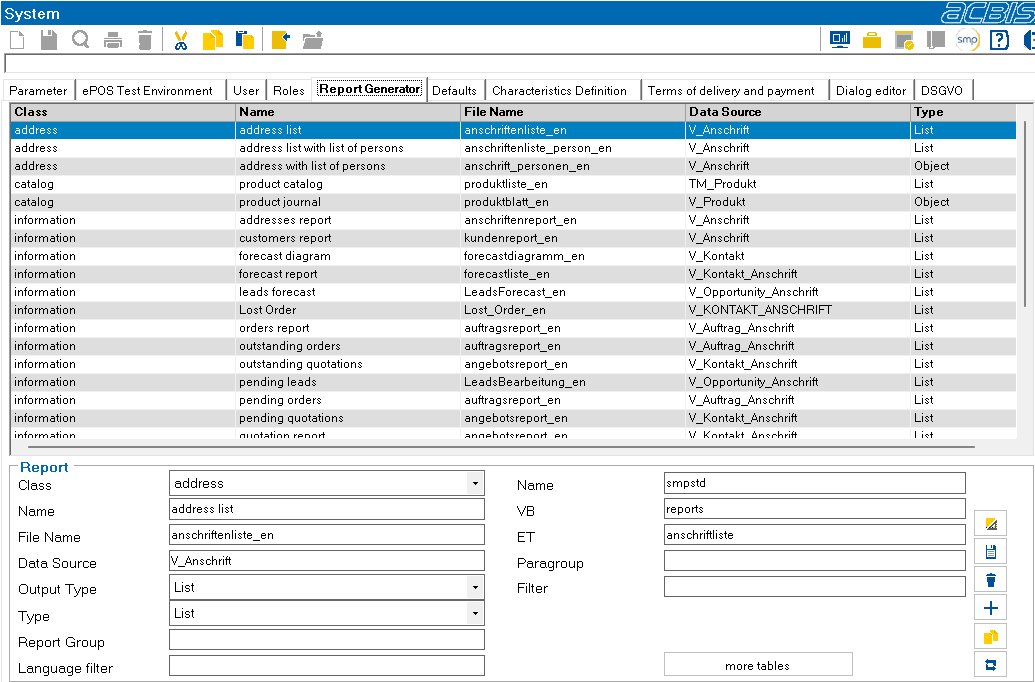Click the round smp logo icon
Image resolution: width=1035 pixels, height=682 pixels.
967,40
